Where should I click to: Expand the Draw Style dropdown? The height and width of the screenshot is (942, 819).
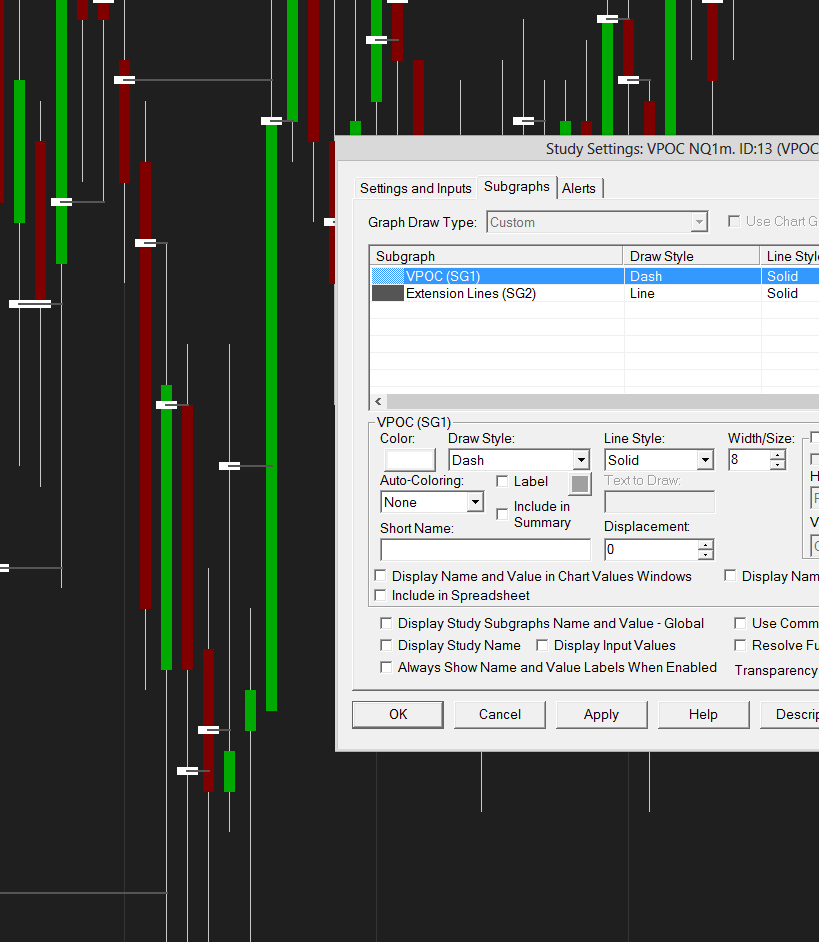point(581,460)
